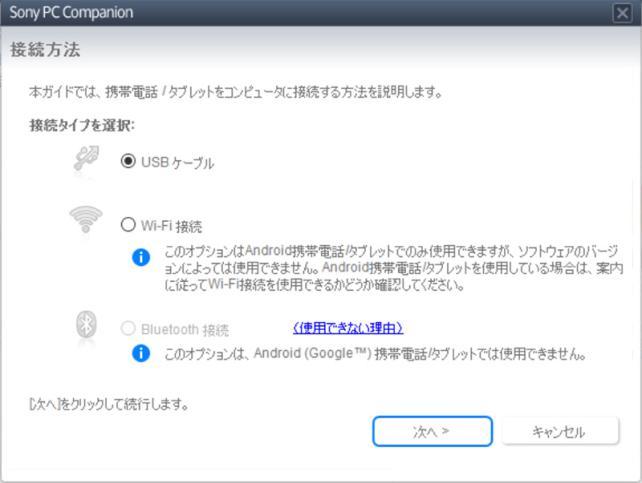Select the USB ケーブル radio button
This screenshot has width=642, height=483.
coord(128,161)
